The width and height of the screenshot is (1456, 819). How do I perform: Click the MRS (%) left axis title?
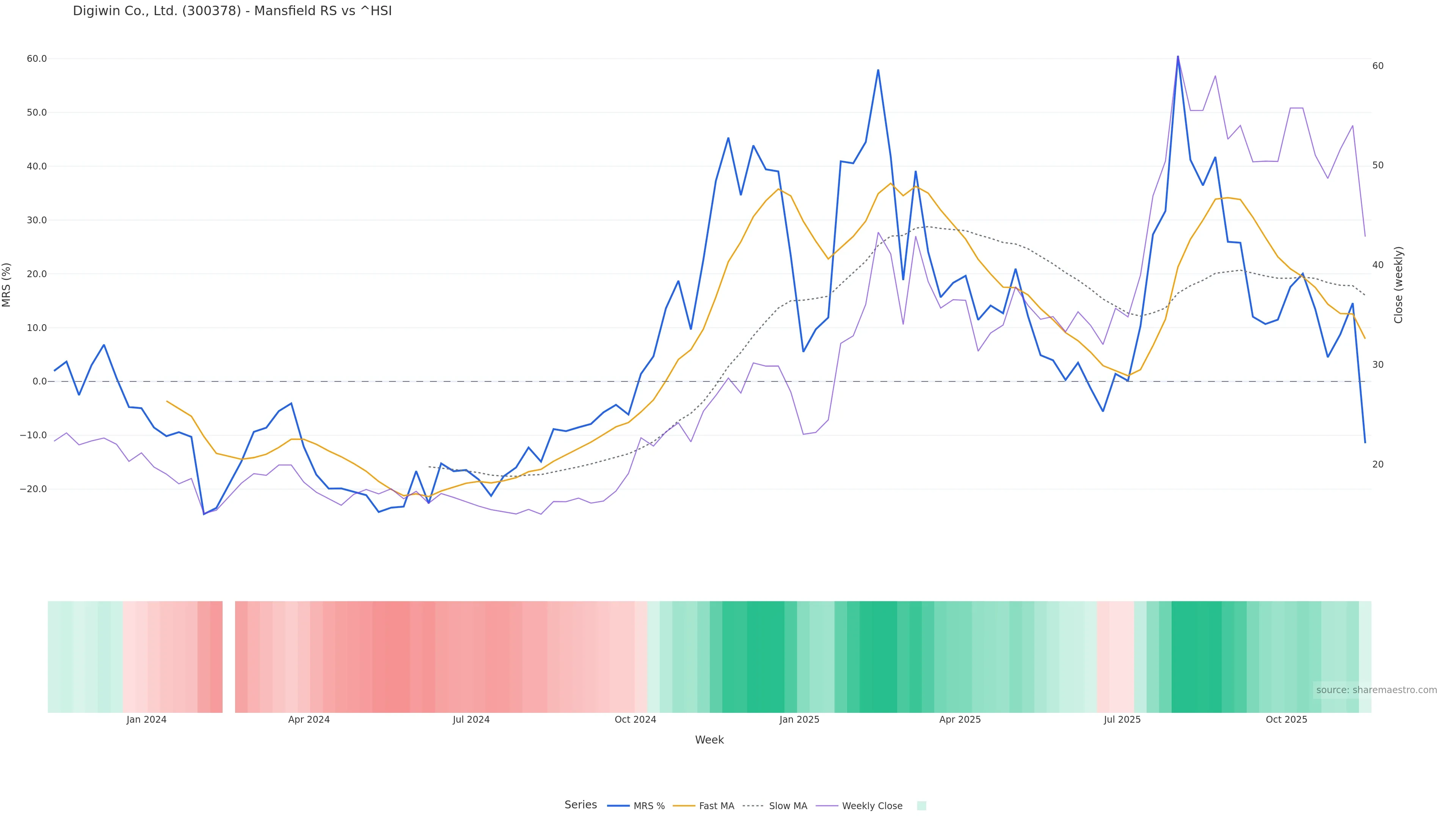point(7,285)
